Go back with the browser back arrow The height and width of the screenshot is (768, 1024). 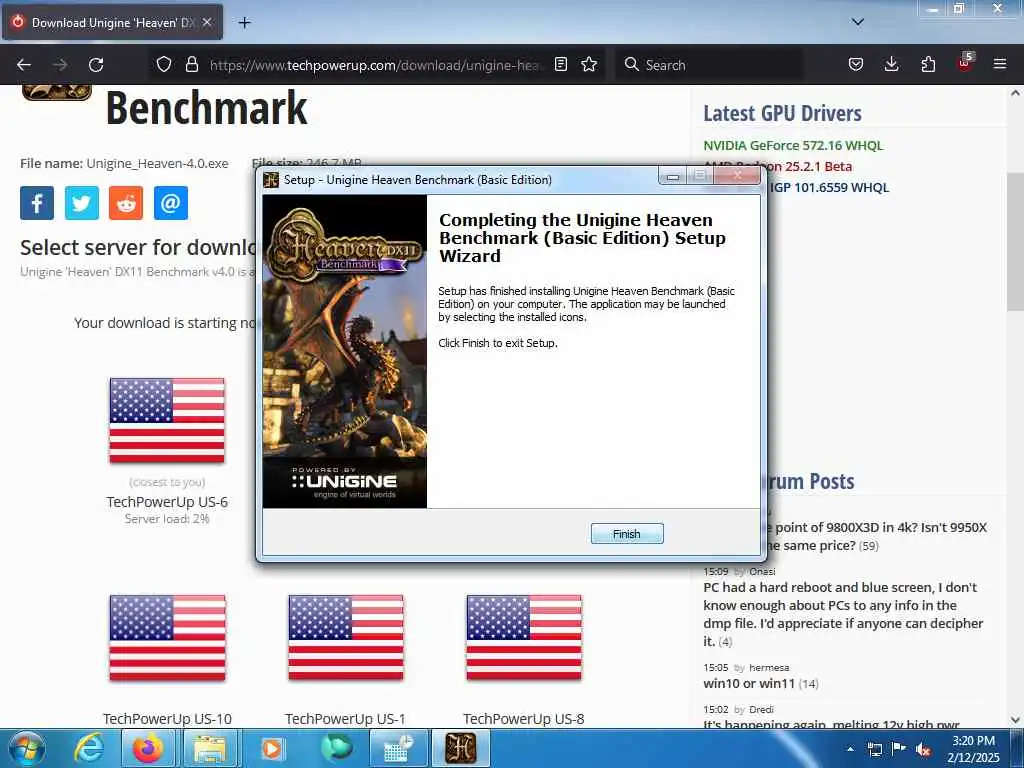pyautogui.click(x=24, y=65)
